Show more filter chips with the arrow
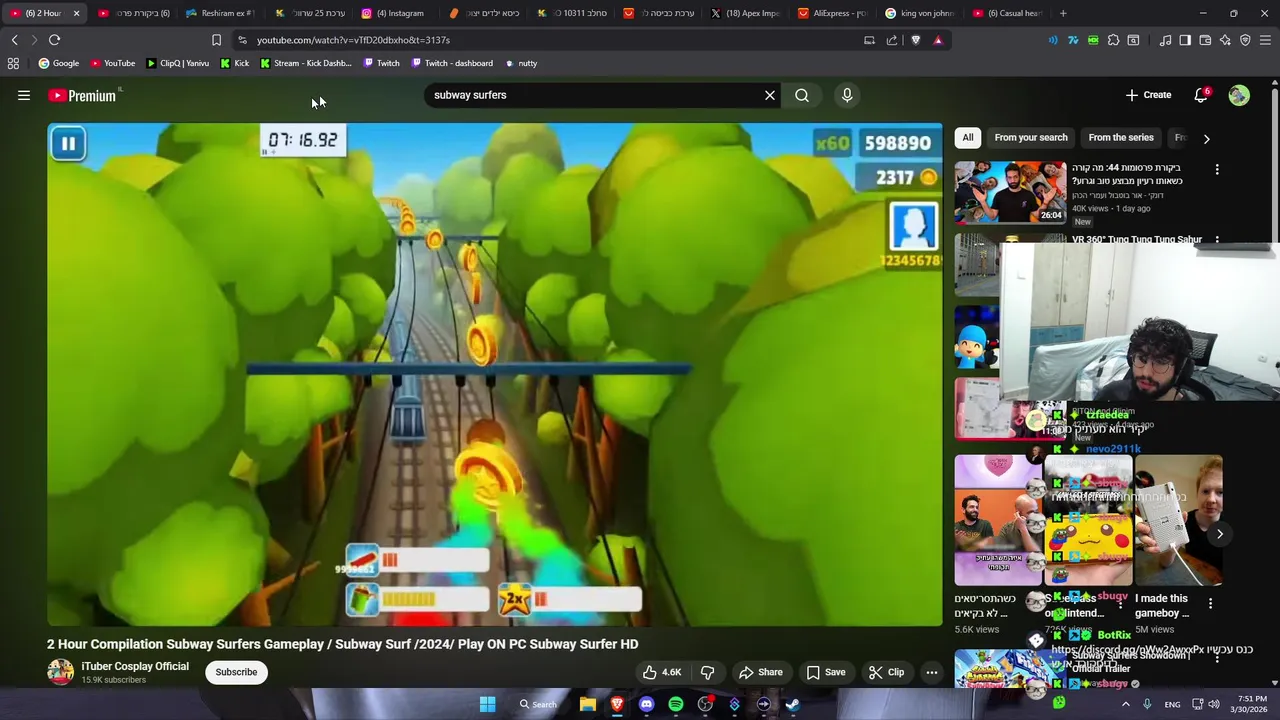This screenshot has width=1280, height=720. 1206,139
